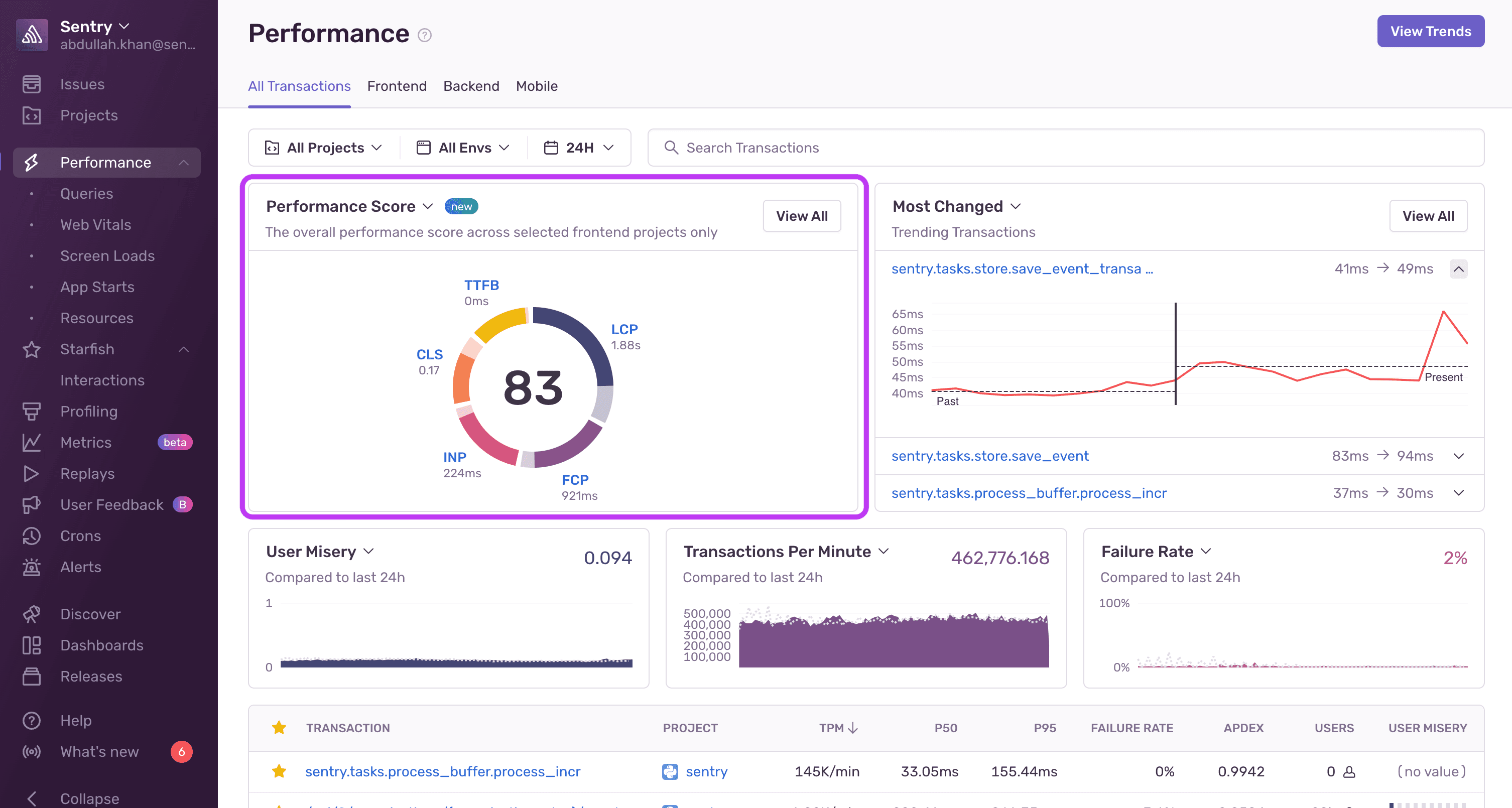Open Dashboards from its sidebar icon

[32, 645]
